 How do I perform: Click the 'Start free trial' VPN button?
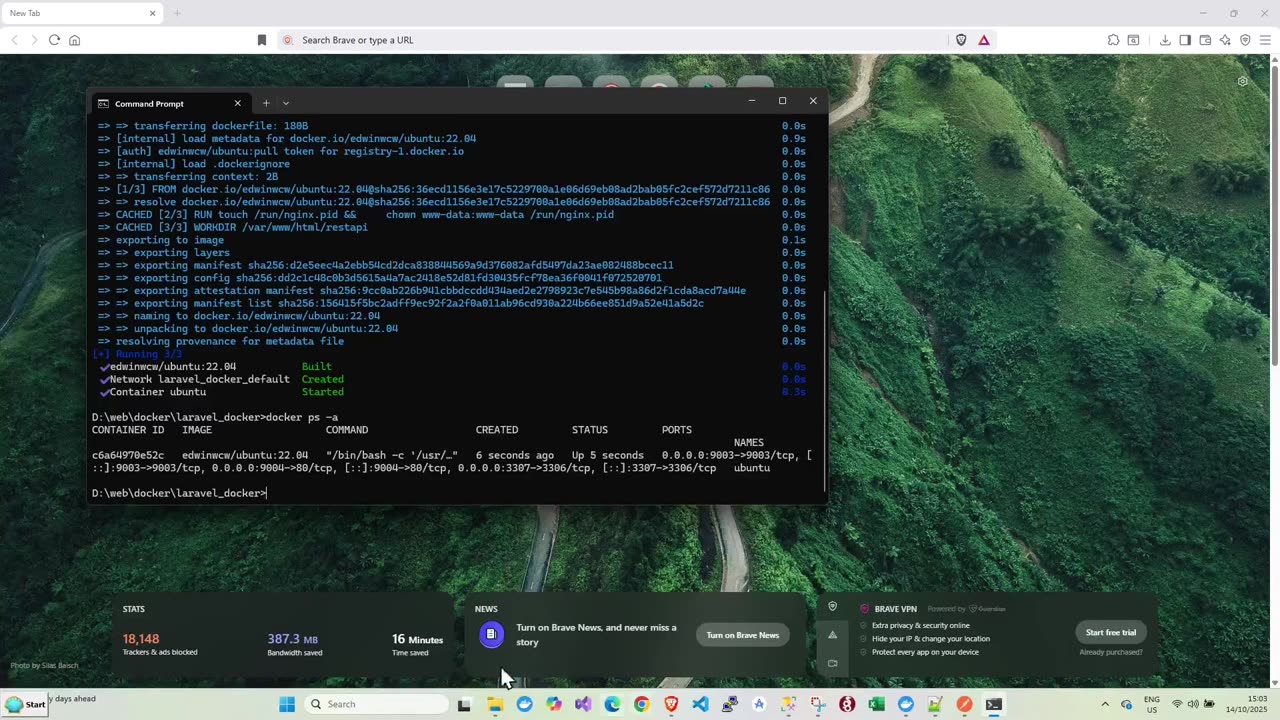pos(1111,632)
